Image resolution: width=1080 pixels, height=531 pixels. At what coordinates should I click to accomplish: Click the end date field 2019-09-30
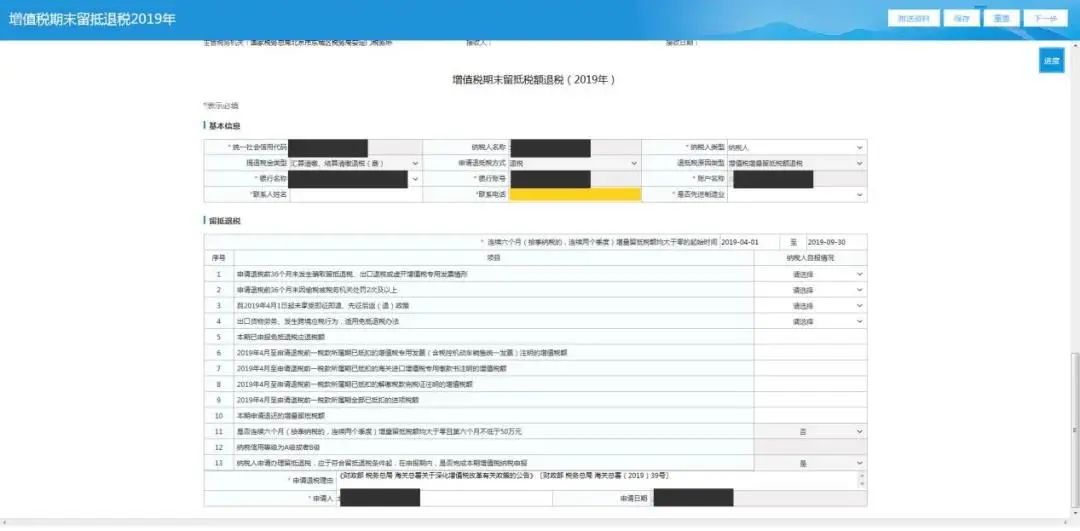point(836,242)
